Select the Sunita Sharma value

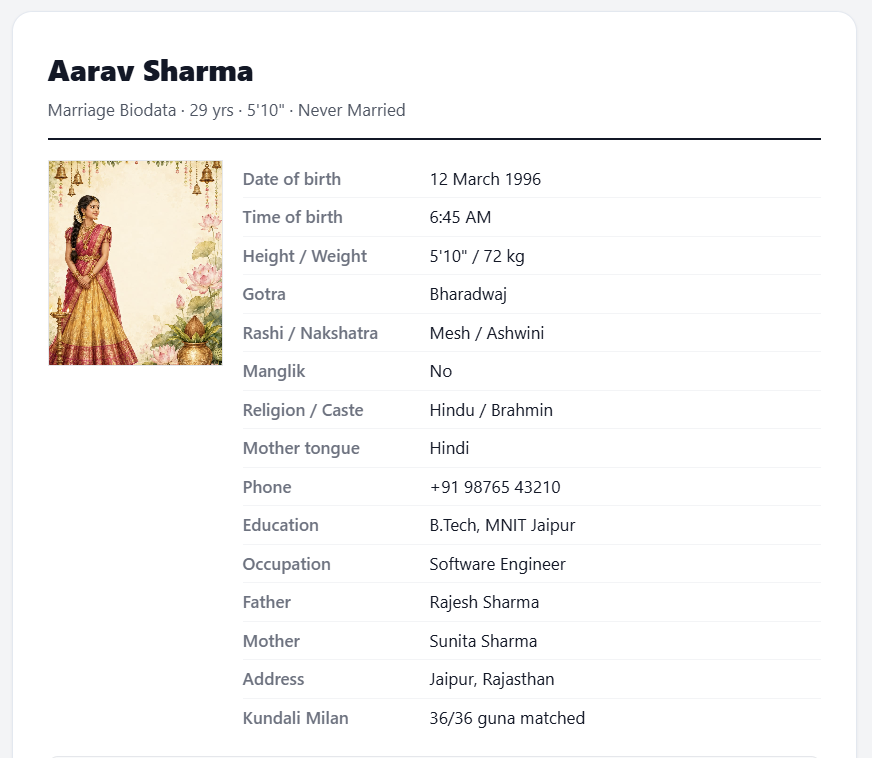point(483,641)
